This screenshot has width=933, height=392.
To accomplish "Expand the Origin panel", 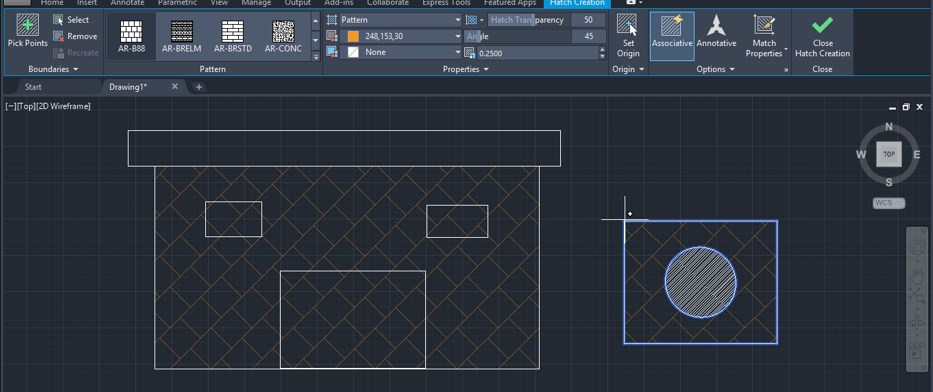I will 628,69.
